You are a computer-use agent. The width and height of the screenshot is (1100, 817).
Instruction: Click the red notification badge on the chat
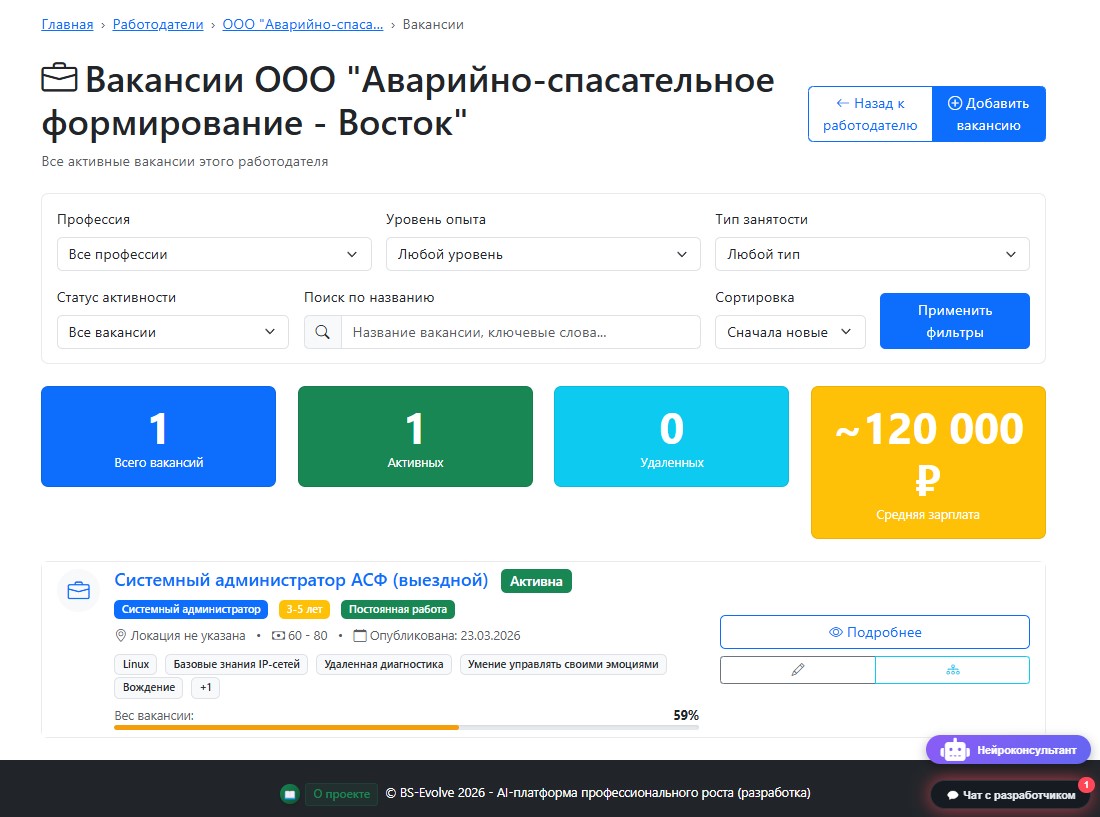(x=1086, y=784)
